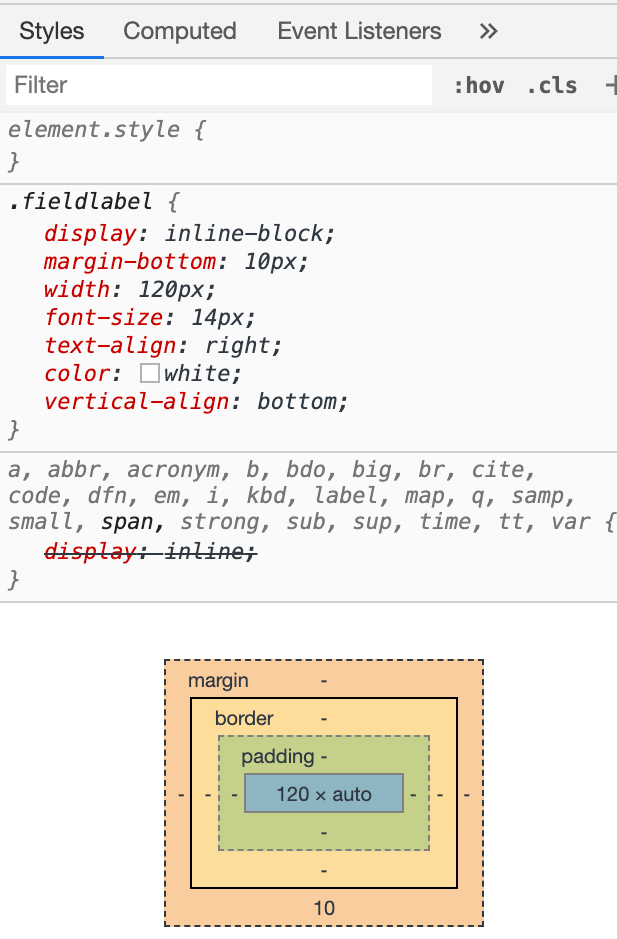Open the Event Listeners tab
The image size is (617, 939).
point(359,31)
